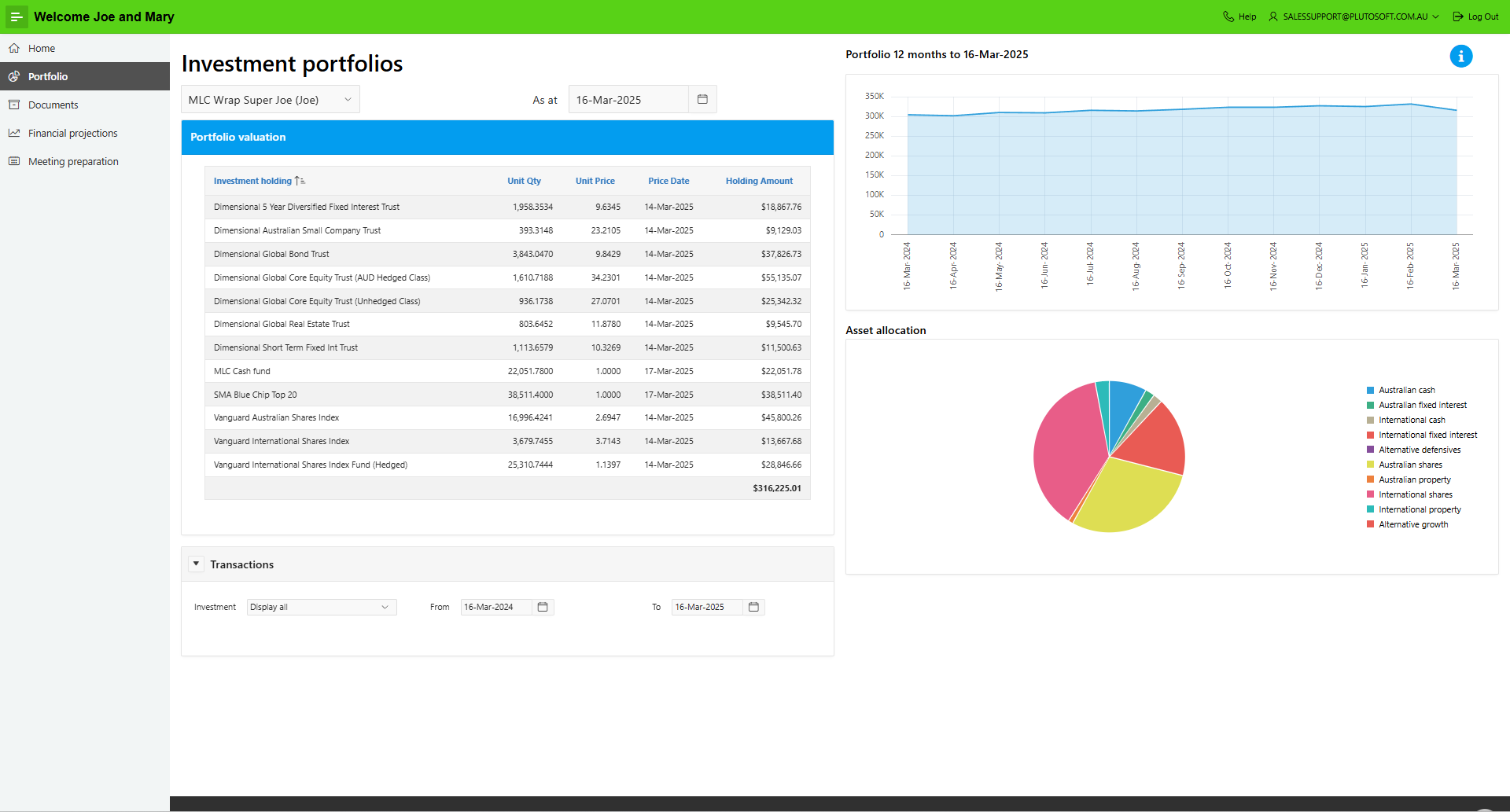Click the Log Out icon

pos(1458,17)
